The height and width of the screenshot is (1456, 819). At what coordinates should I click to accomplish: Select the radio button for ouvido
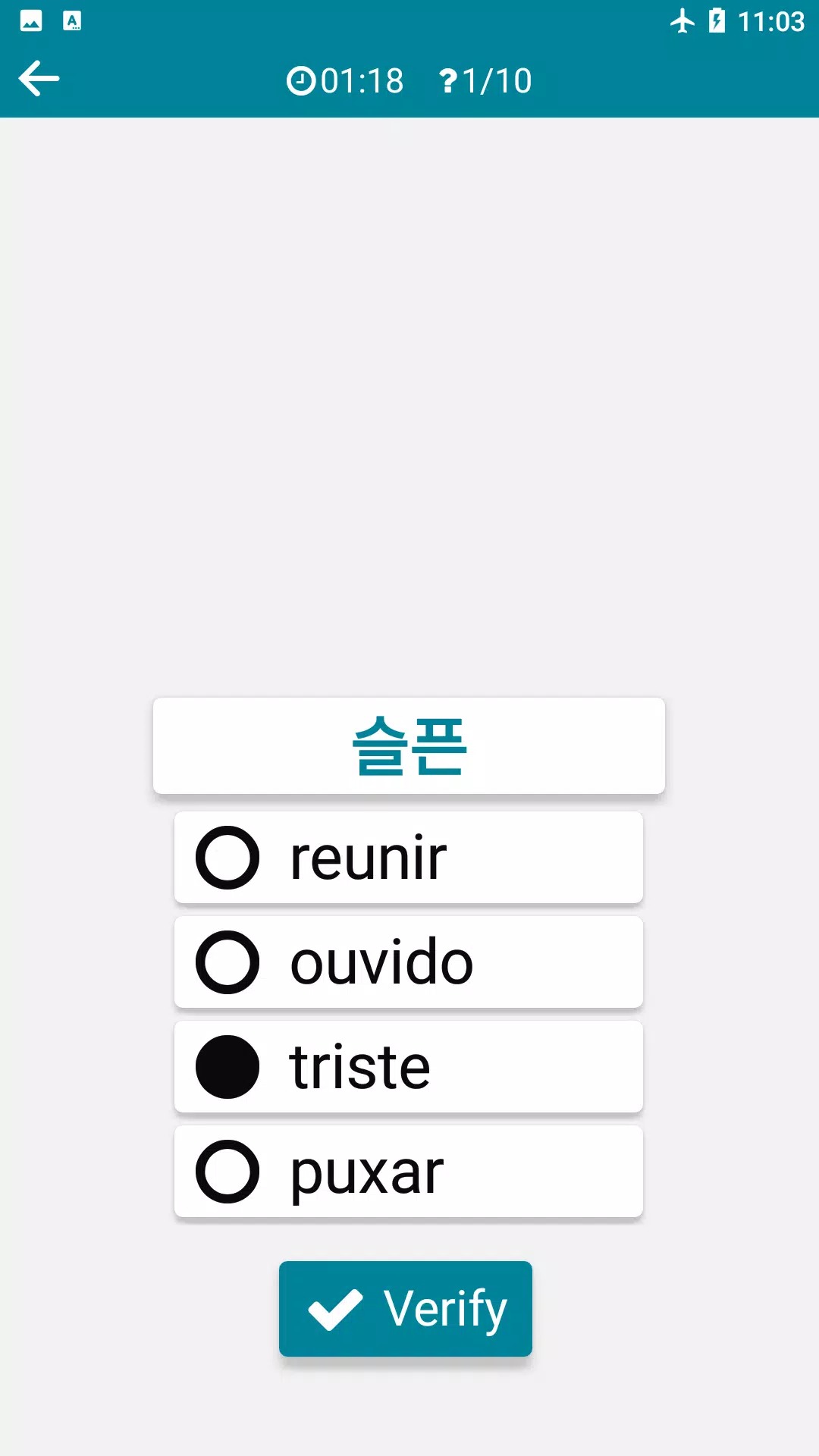coord(227,962)
